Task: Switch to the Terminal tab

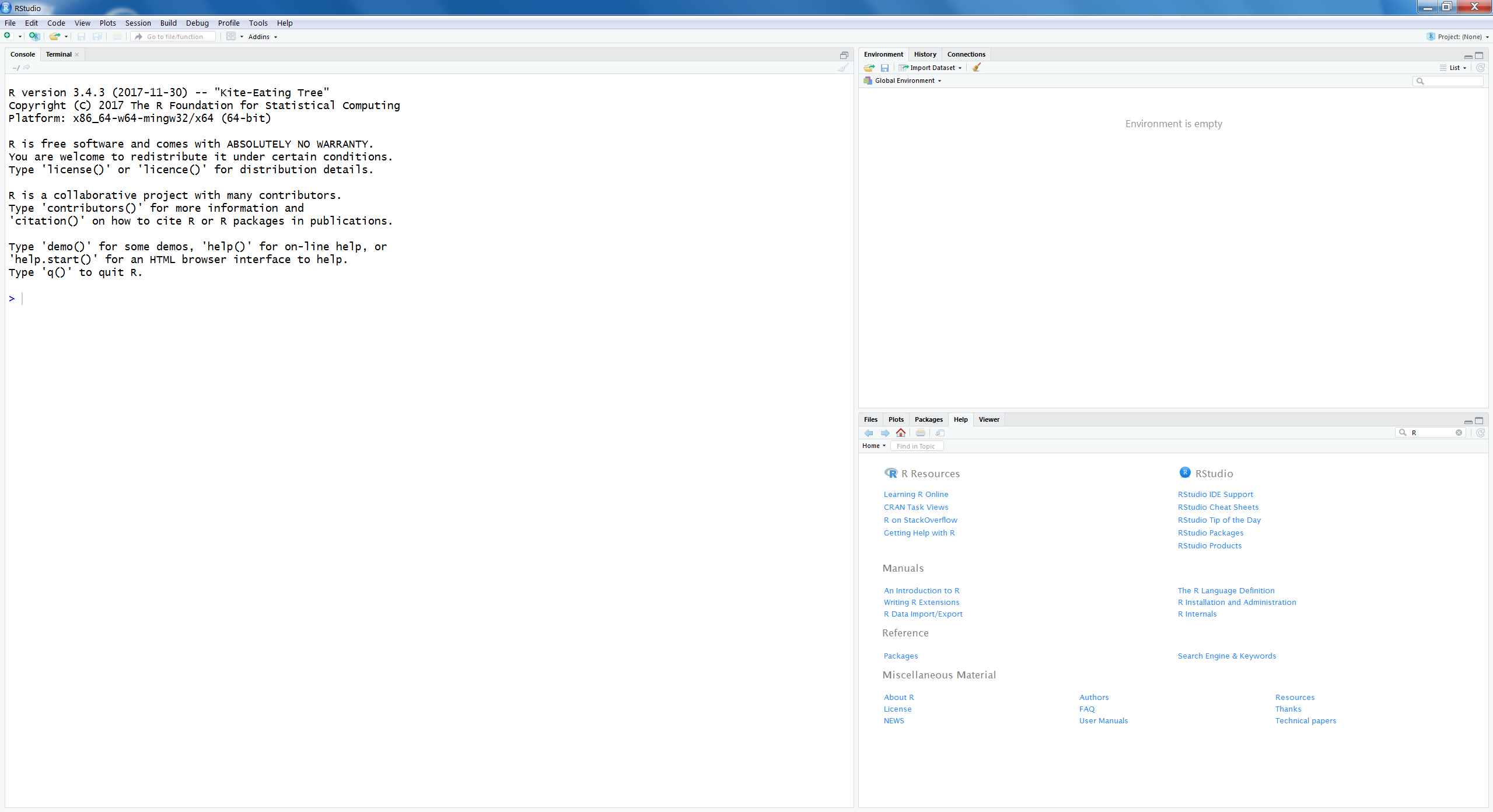Action: [x=59, y=54]
